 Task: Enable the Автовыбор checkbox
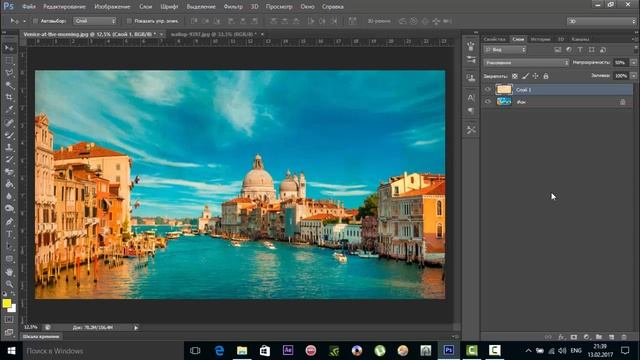click(35, 21)
